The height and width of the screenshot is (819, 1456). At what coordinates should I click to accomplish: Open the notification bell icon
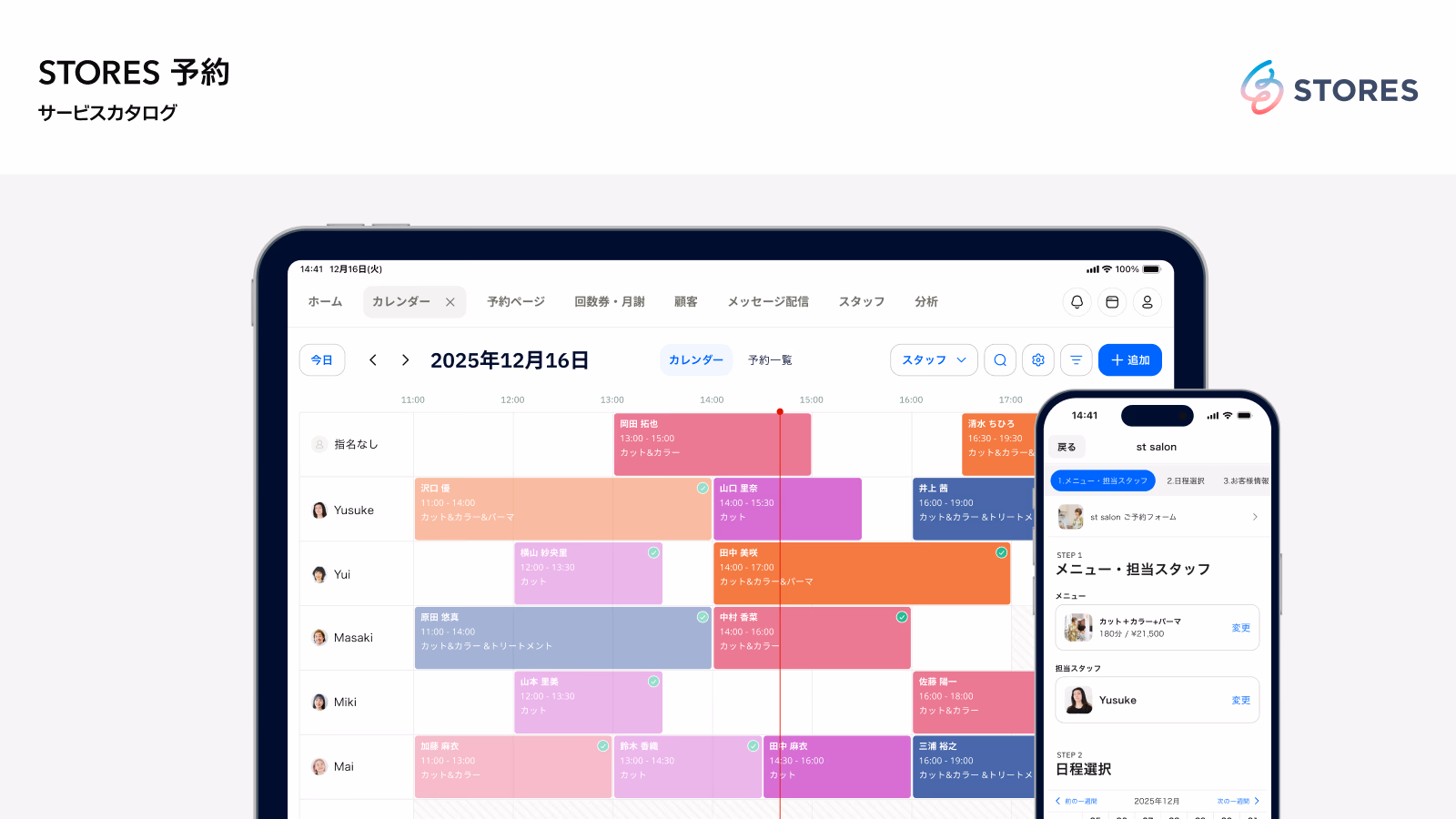click(1077, 301)
